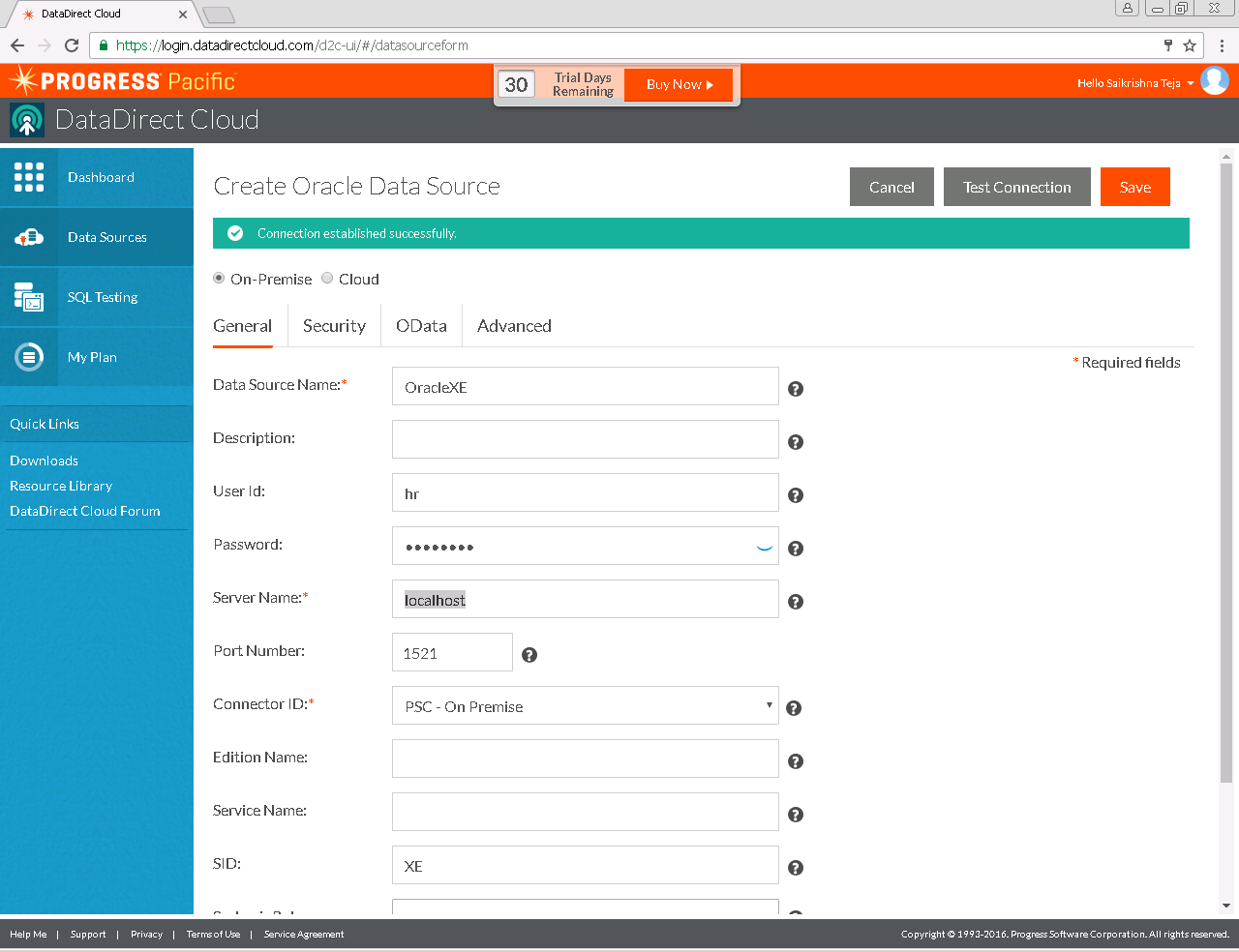Screen dimensions: 1239x952
Task: Select the Cloud radio button
Action: [327, 278]
